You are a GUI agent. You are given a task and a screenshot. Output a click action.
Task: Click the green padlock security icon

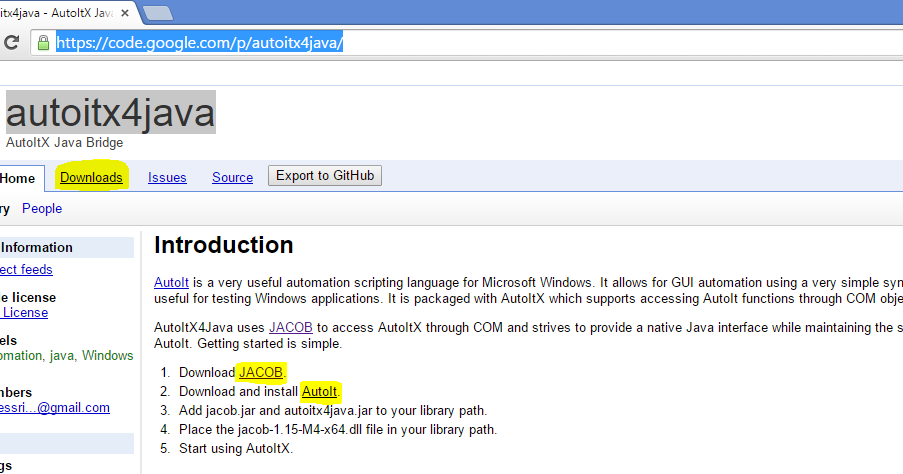pyautogui.click(x=43, y=43)
